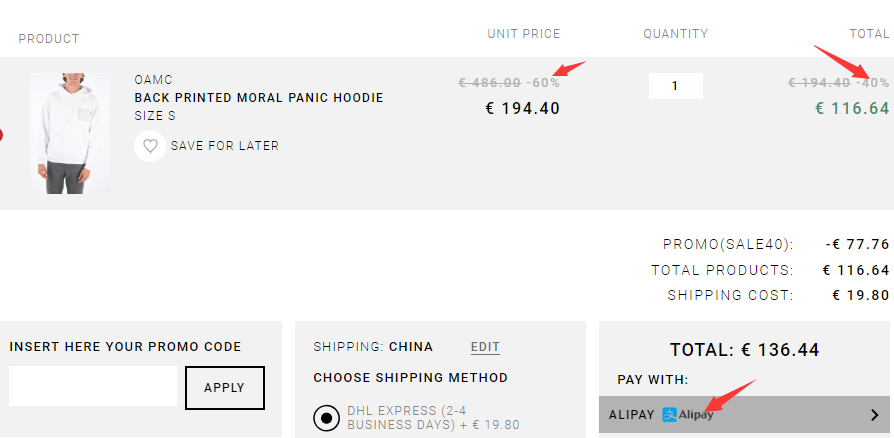
Task: Click the SIZE S product detail
Action: (155, 116)
